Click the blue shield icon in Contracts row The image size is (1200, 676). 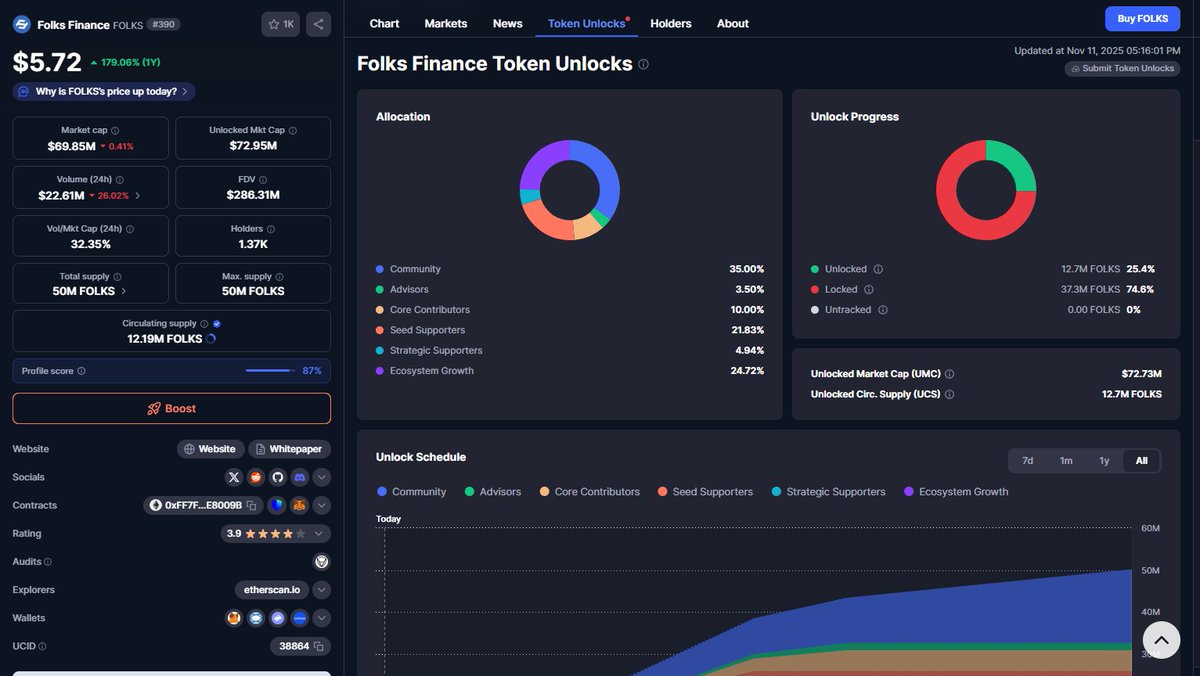point(276,505)
